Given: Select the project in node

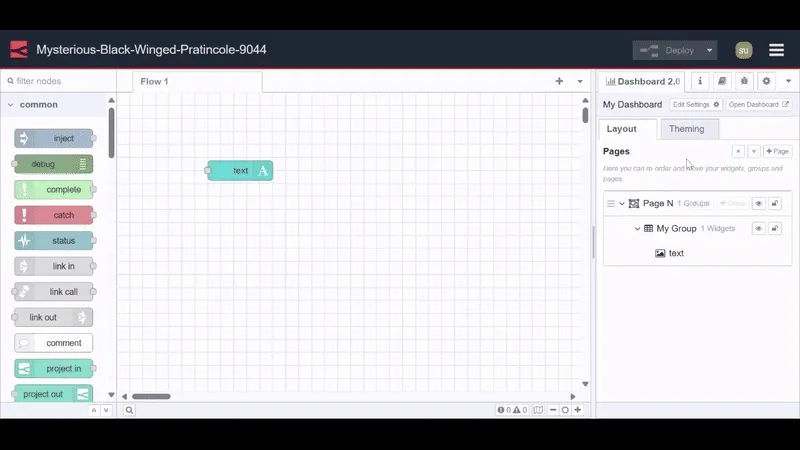Looking at the screenshot, I should pyautogui.click(x=54, y=368).
